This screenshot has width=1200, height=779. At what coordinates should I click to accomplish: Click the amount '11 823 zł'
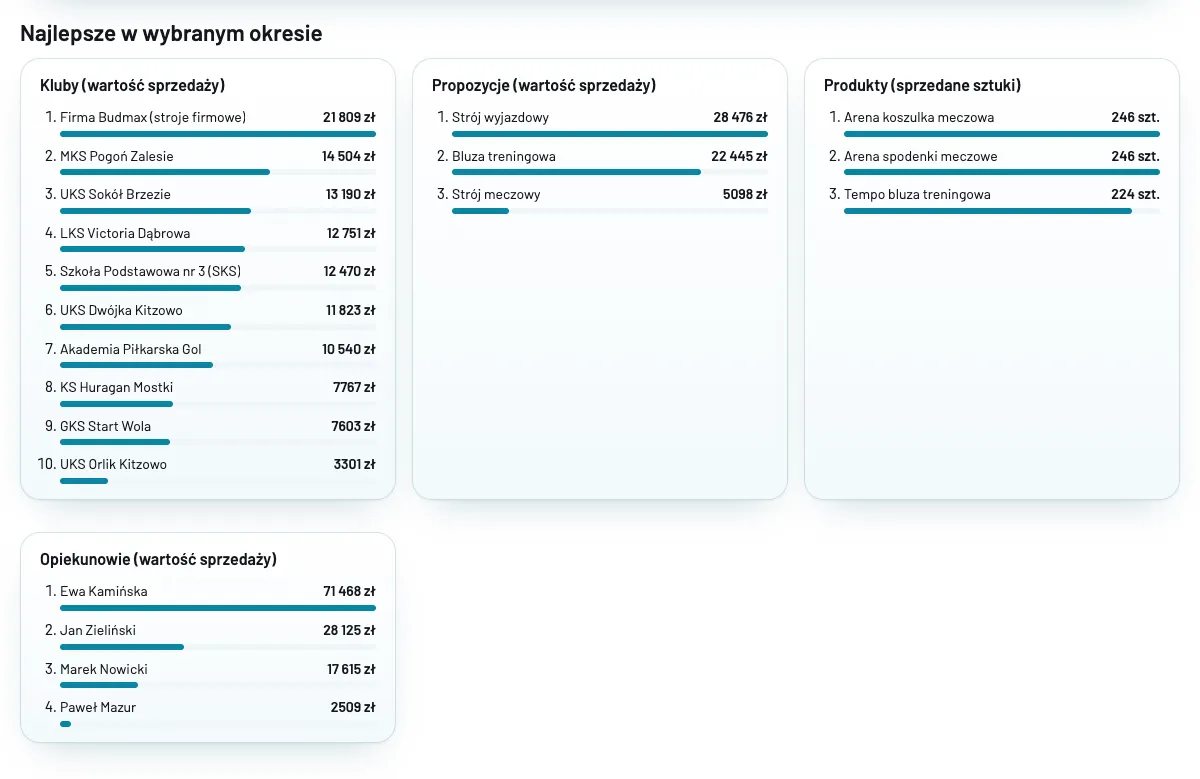(x=351, y=310)
